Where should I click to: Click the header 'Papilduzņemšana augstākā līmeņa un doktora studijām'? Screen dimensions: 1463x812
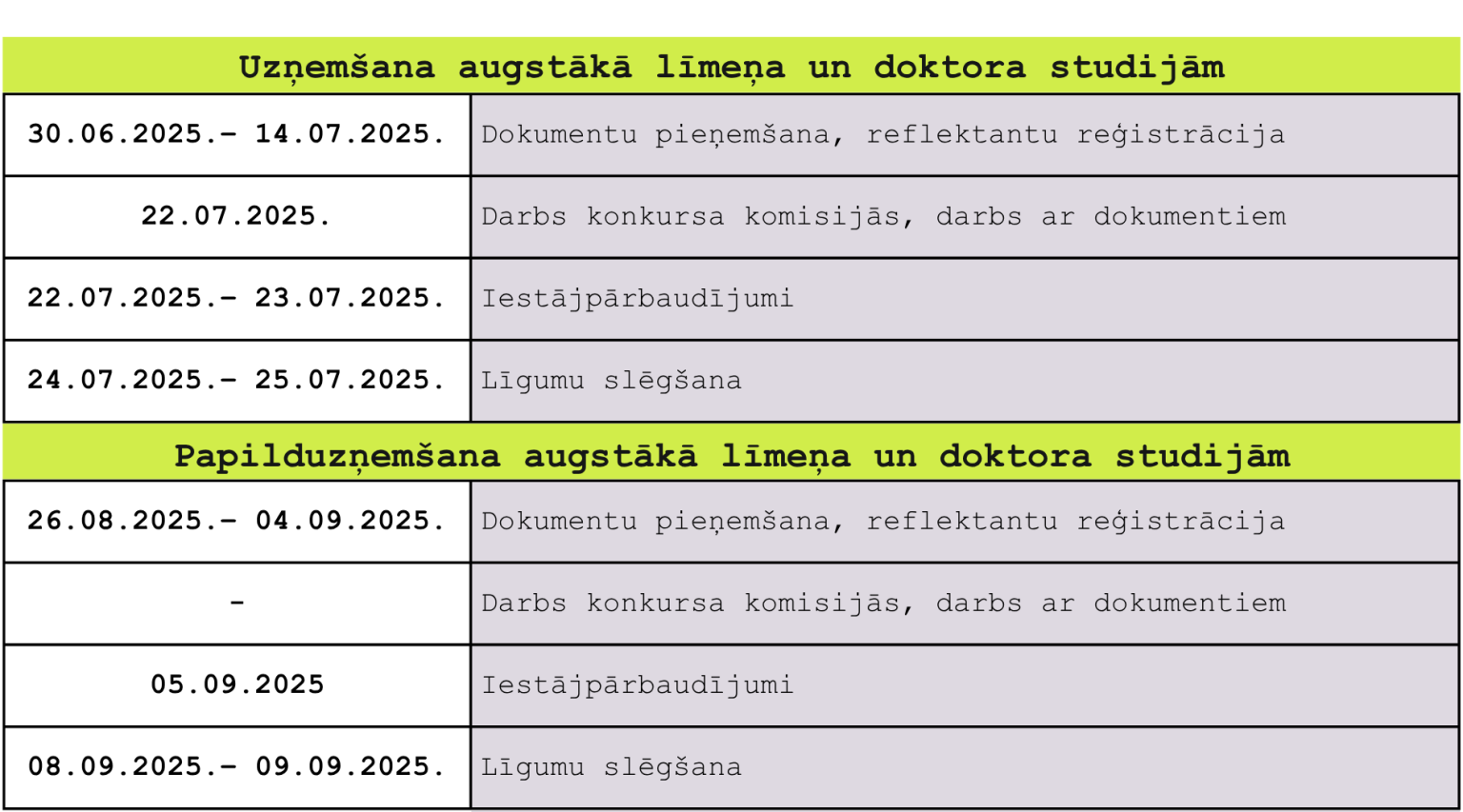(731, 455)
